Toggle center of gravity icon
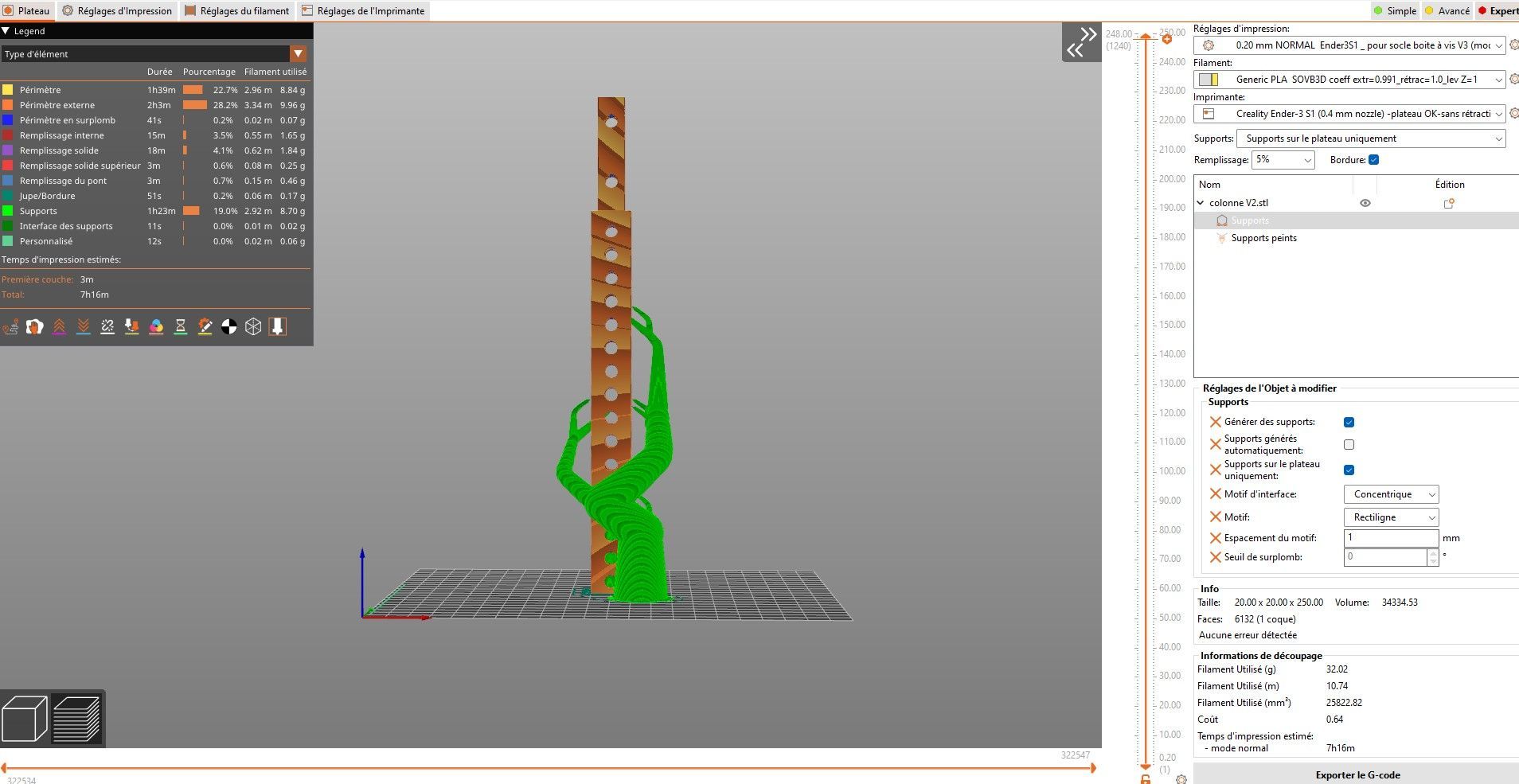This screenshot has height=784, width=1519. [x=229, y=326]
